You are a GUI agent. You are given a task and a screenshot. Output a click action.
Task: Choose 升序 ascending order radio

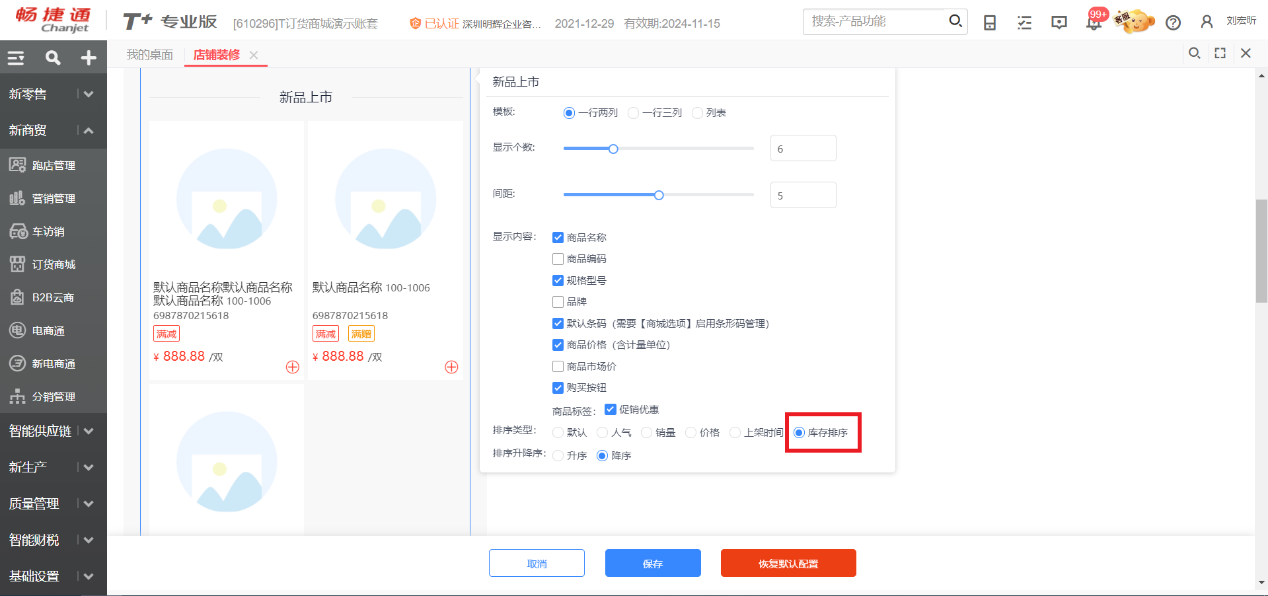point(558,456)
